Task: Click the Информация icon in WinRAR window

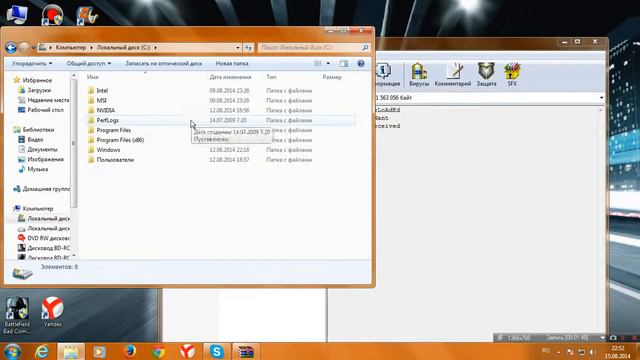Action: (x=385, y=75)
